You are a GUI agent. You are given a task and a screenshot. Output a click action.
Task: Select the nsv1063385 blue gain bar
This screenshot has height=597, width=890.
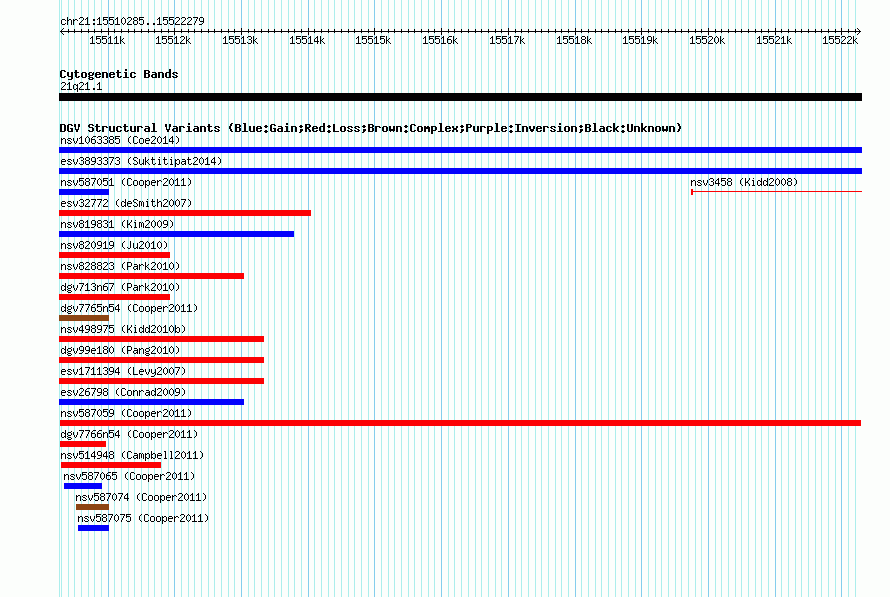coord(460,150)
